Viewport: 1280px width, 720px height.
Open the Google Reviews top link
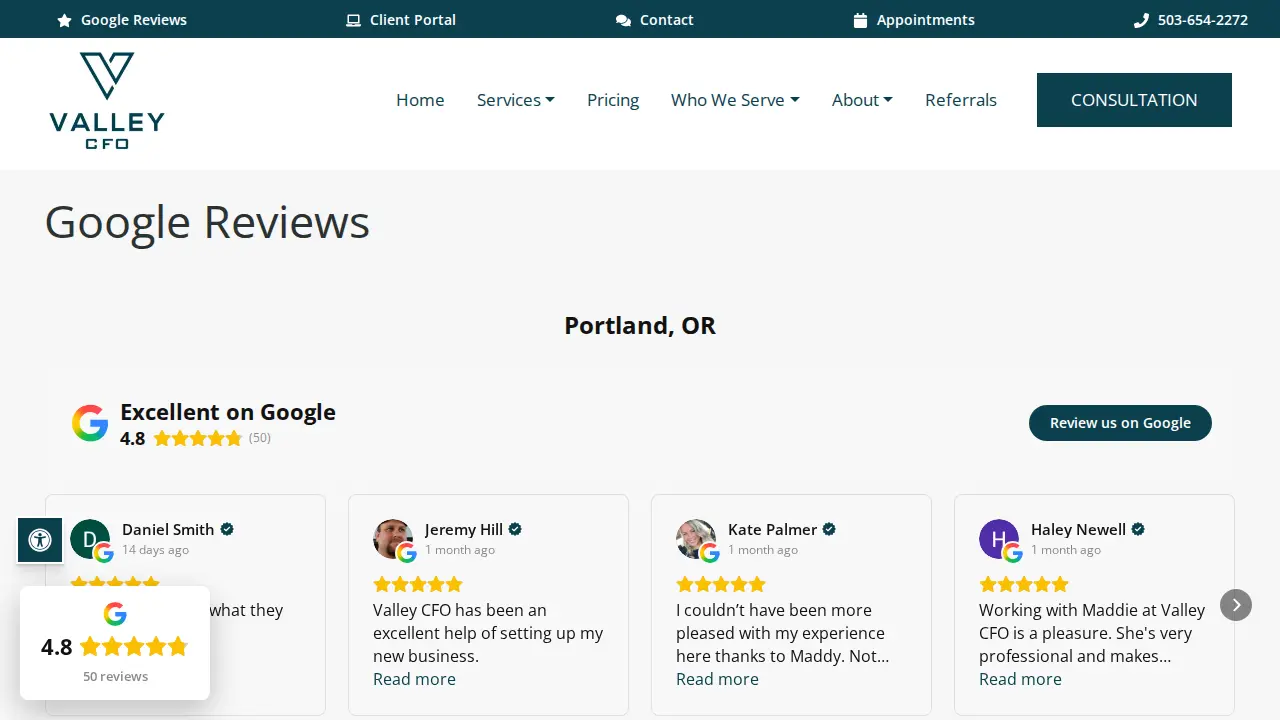[x=122, y=20]
